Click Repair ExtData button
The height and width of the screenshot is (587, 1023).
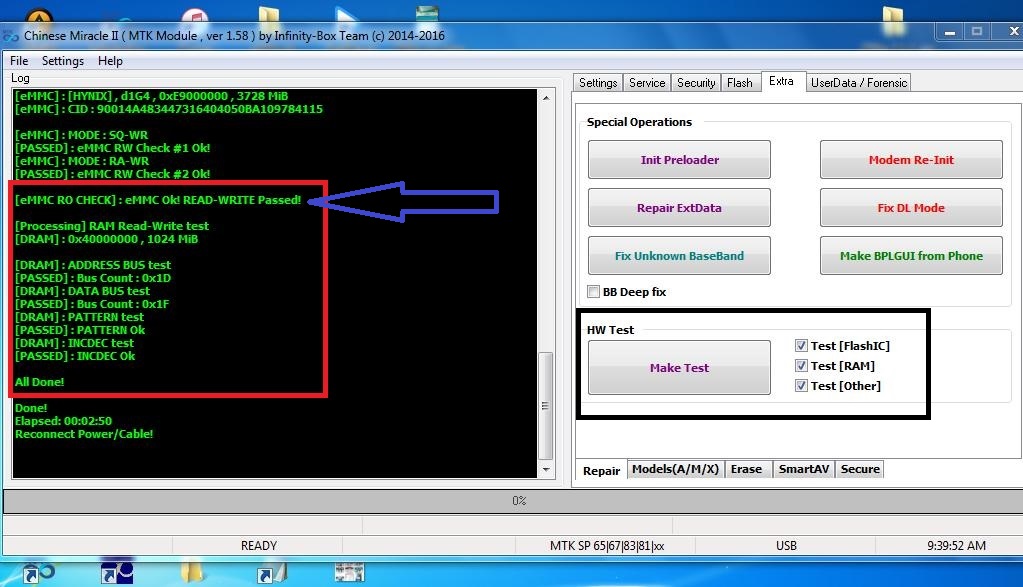tap(679, 208)
